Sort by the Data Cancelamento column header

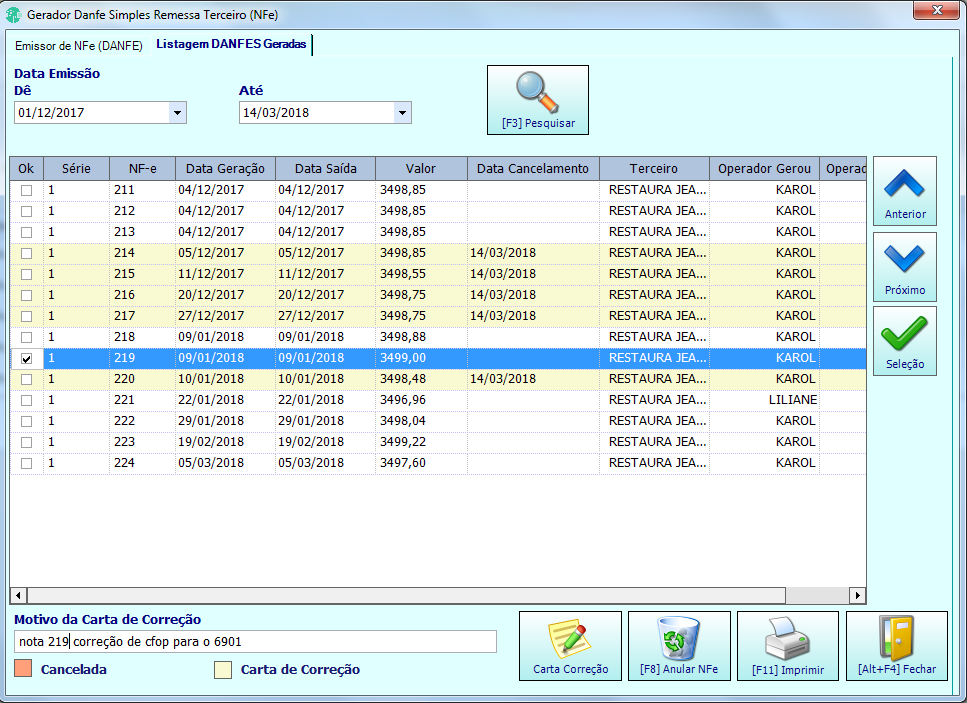coord(533,168)
